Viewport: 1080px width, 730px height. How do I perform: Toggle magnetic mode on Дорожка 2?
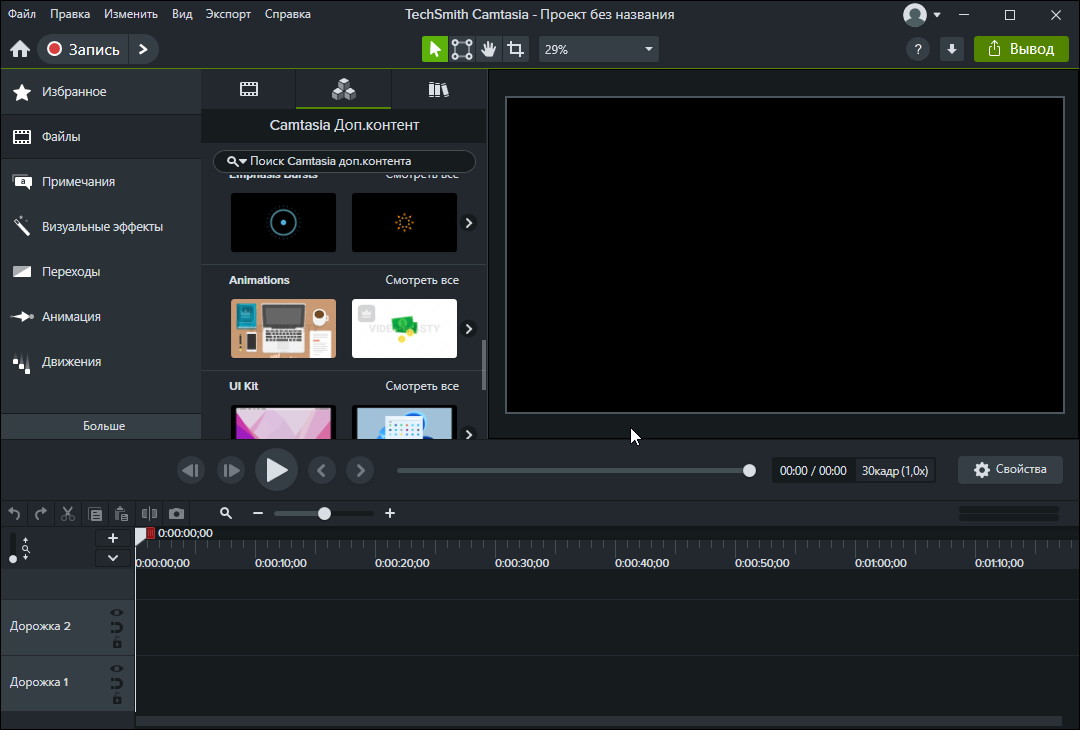[116, 627]
